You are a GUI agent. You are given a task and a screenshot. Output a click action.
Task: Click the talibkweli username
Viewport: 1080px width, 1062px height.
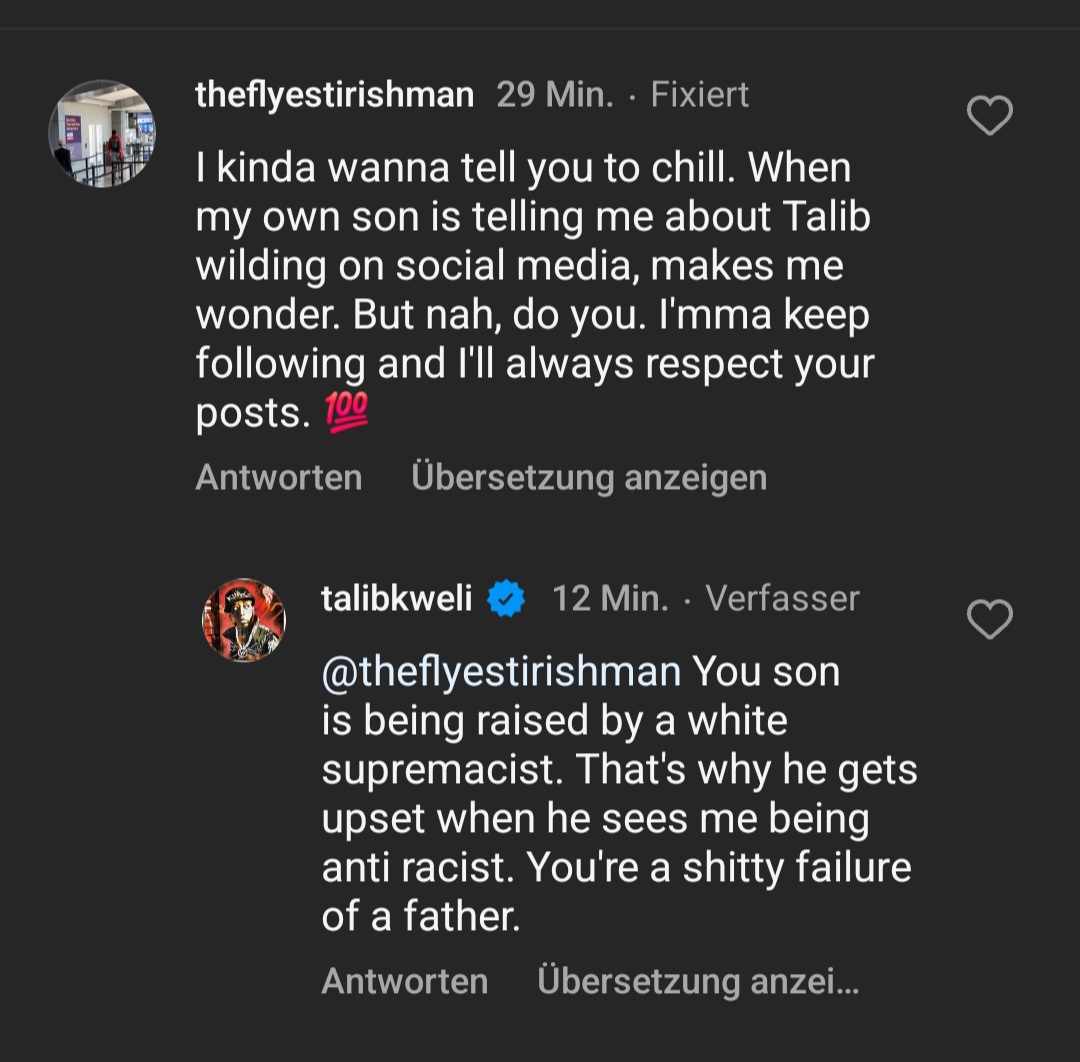coord(397,599)
